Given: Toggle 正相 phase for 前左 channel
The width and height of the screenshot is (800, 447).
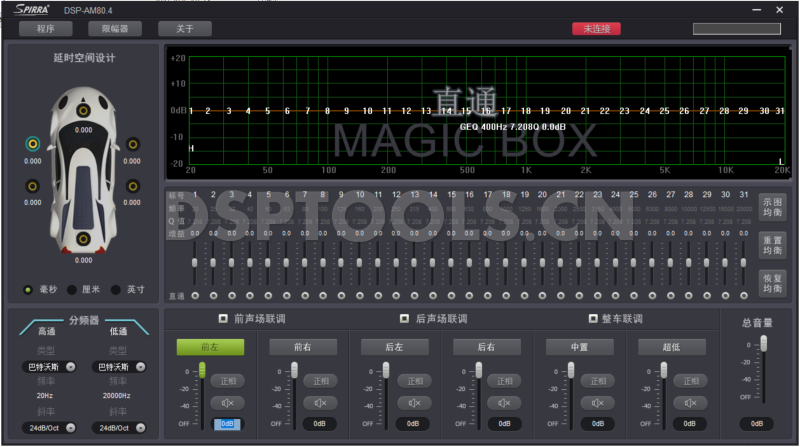Looking at the screenshot, I should (x=228, y=381).
